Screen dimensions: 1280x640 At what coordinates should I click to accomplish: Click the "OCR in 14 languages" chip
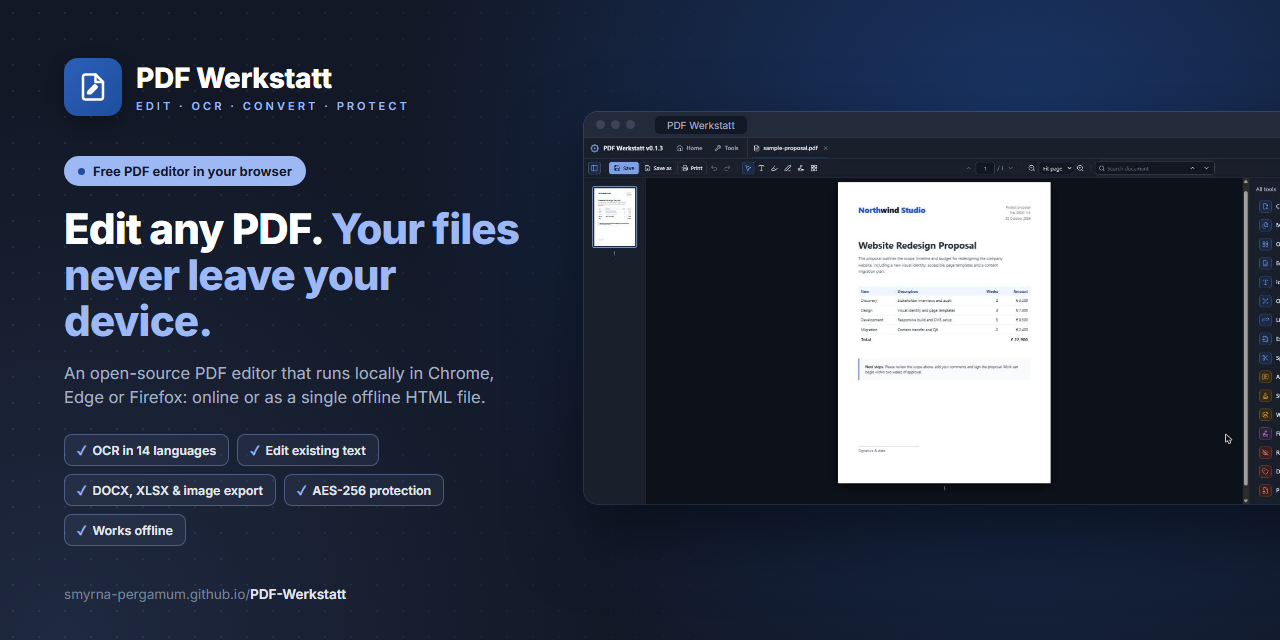146,450
